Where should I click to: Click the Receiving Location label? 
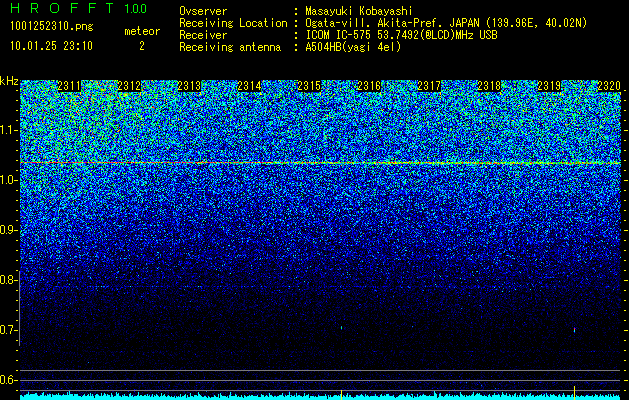click(x=233, y=23)
